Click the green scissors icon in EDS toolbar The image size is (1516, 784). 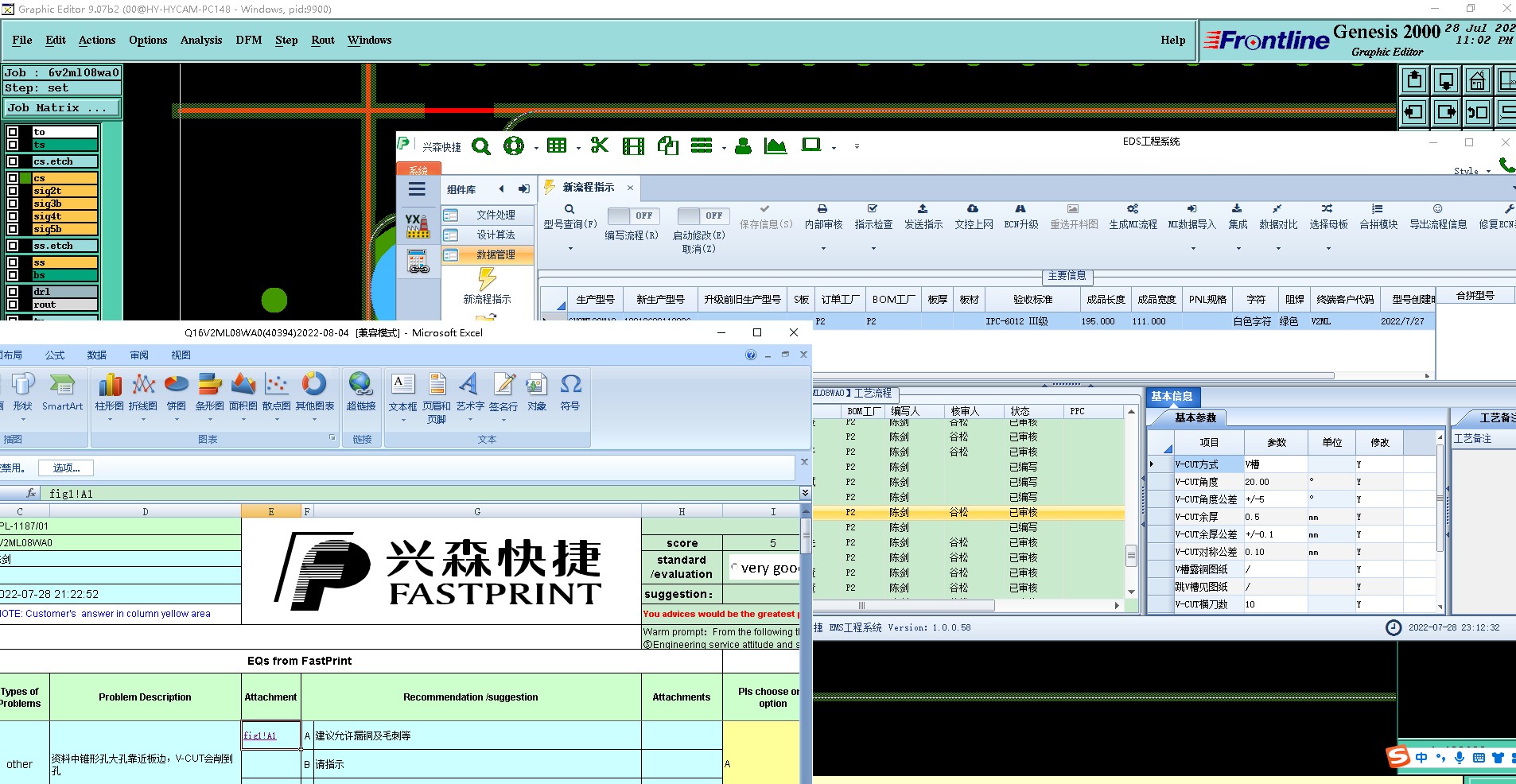(x=600, y=145)
